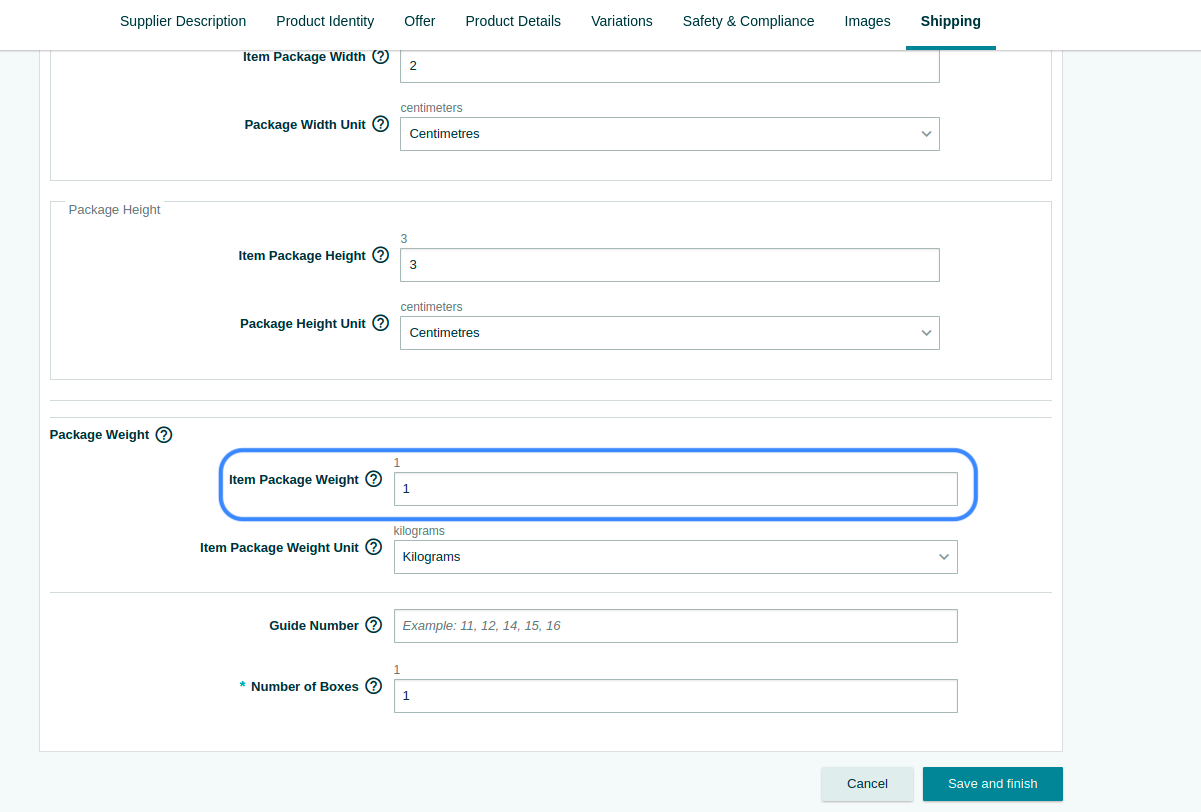Image resolution: width=1201 pixels, height=812 pixels.
Task: Switch to the Offer tab
Action: [420, 21]
